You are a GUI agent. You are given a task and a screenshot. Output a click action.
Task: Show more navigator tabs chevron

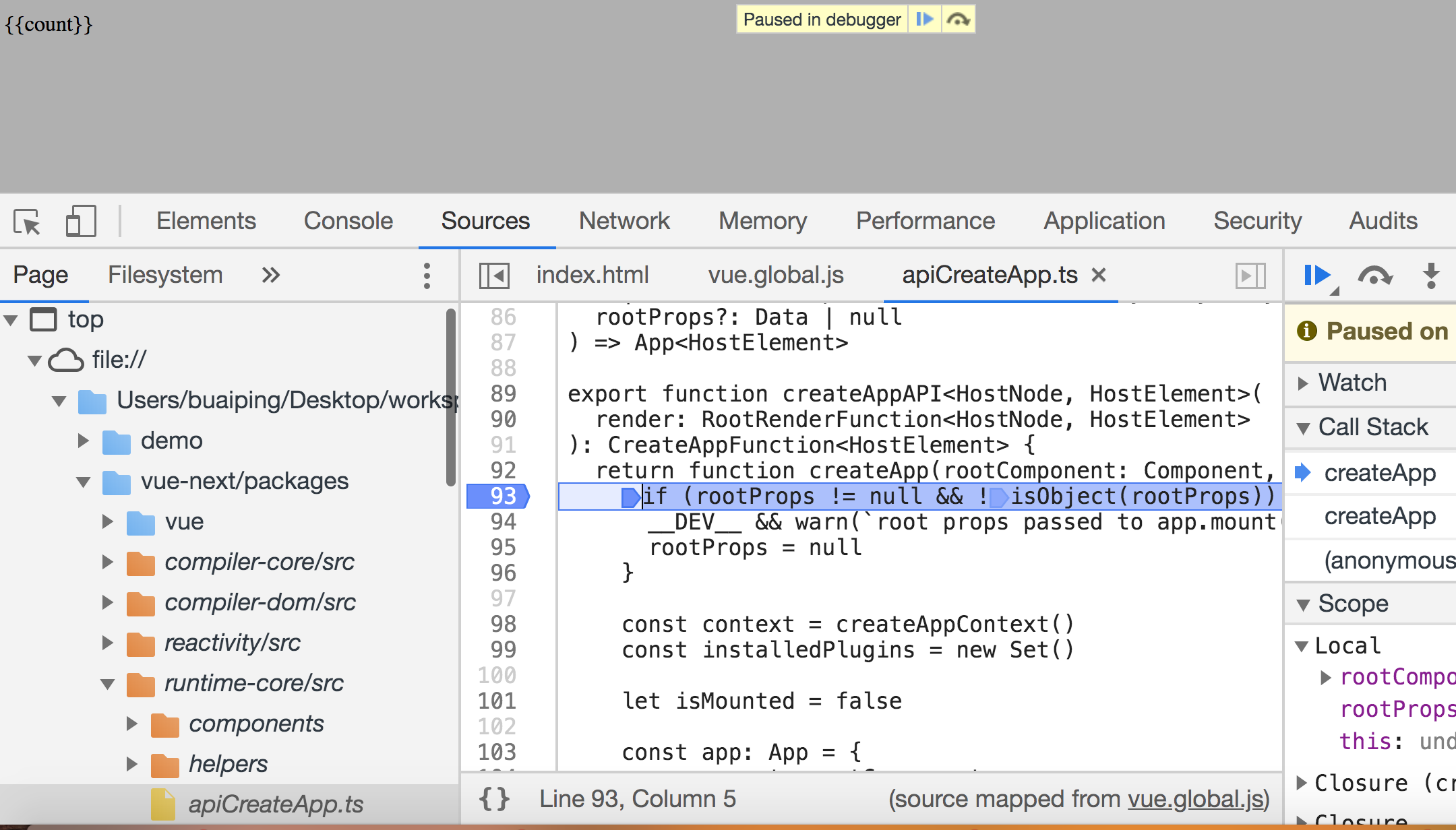[x=271, y=276]
